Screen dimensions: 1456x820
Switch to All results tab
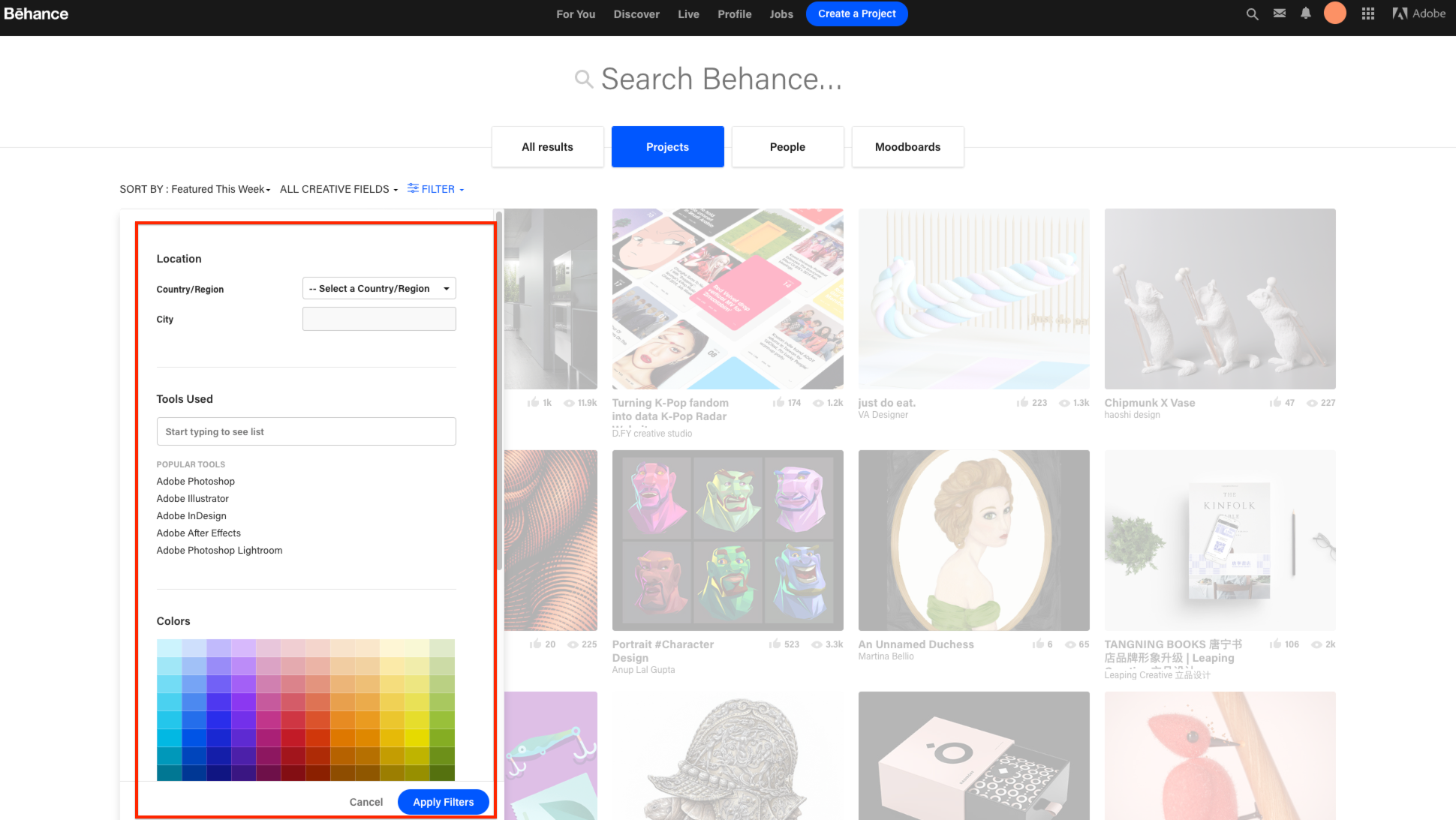coord(547,147)
